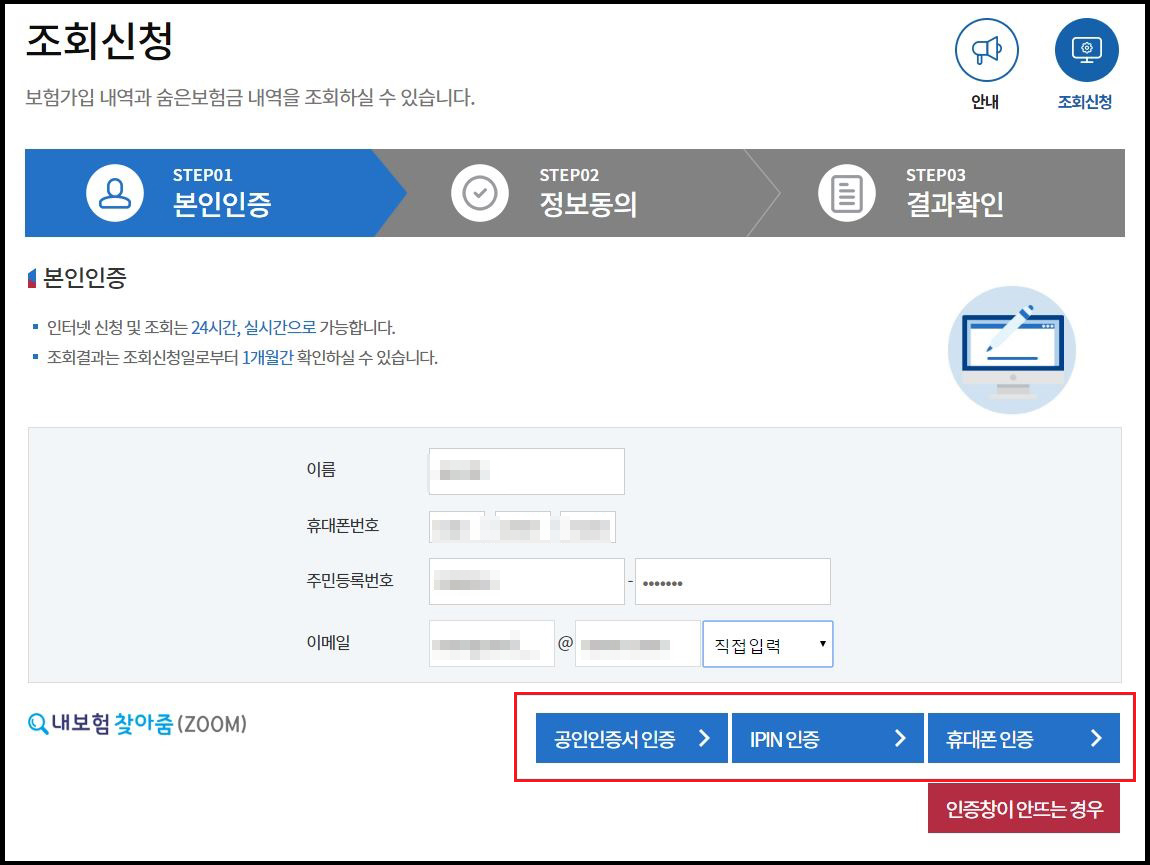Click the 이메일 field label
Image resolution: width=1150 pixels, height=865 pixels.
coord(328,642)
